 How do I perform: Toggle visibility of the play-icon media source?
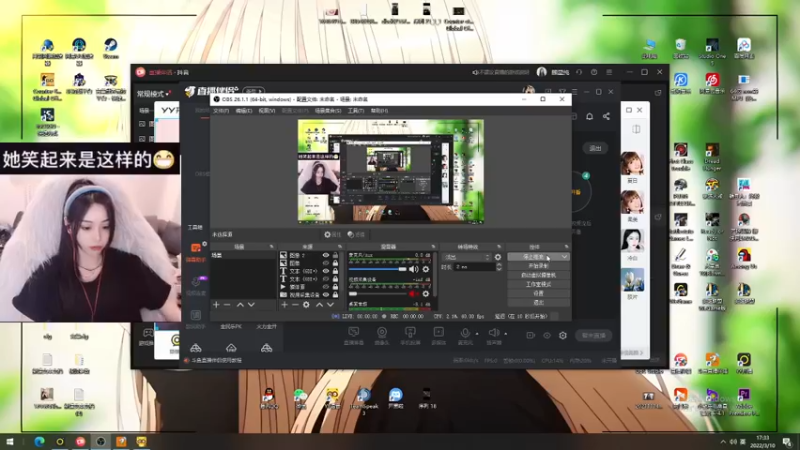(x=326, y=287)
